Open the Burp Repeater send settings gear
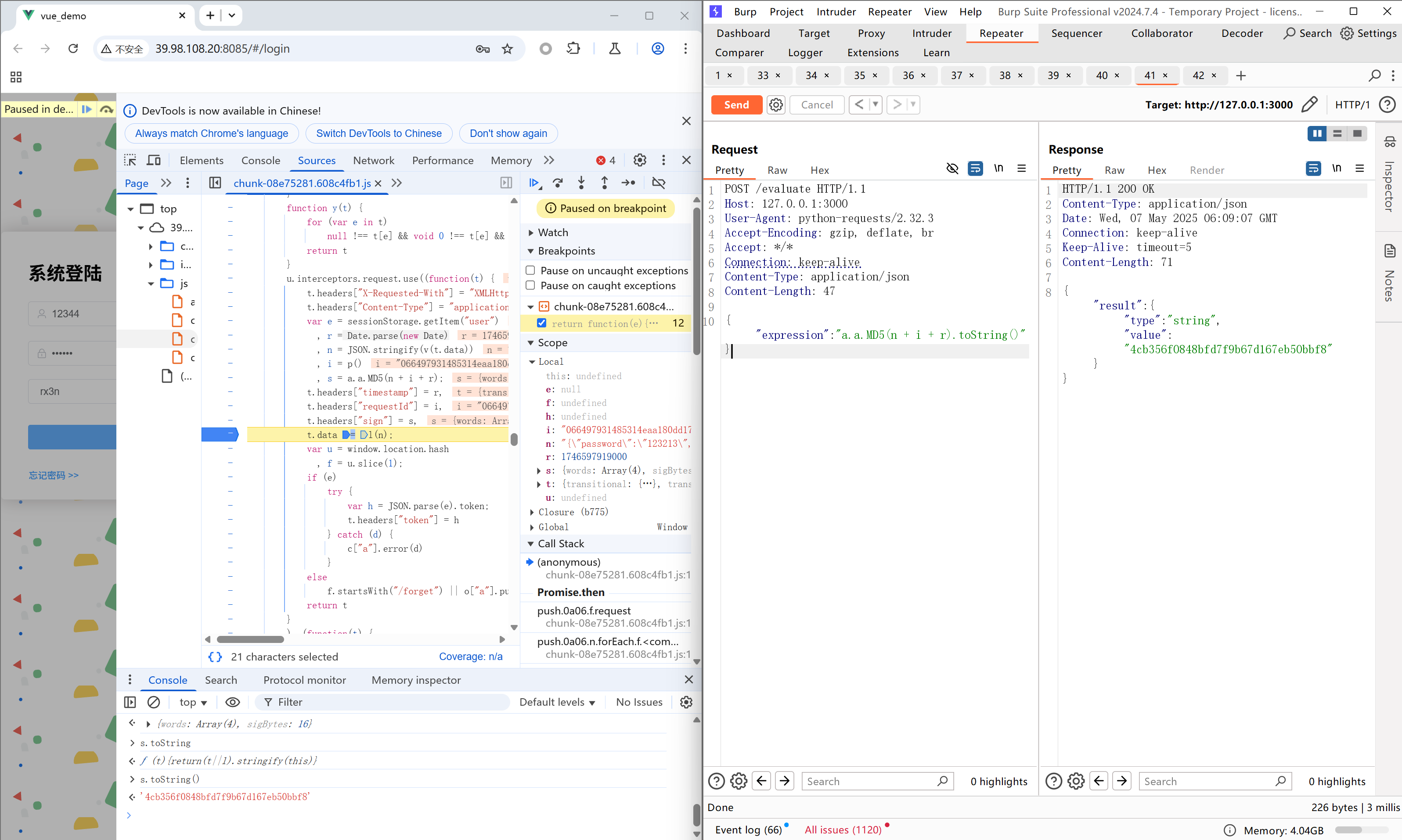Screen dimensions: 1402x840 (776, 105)
